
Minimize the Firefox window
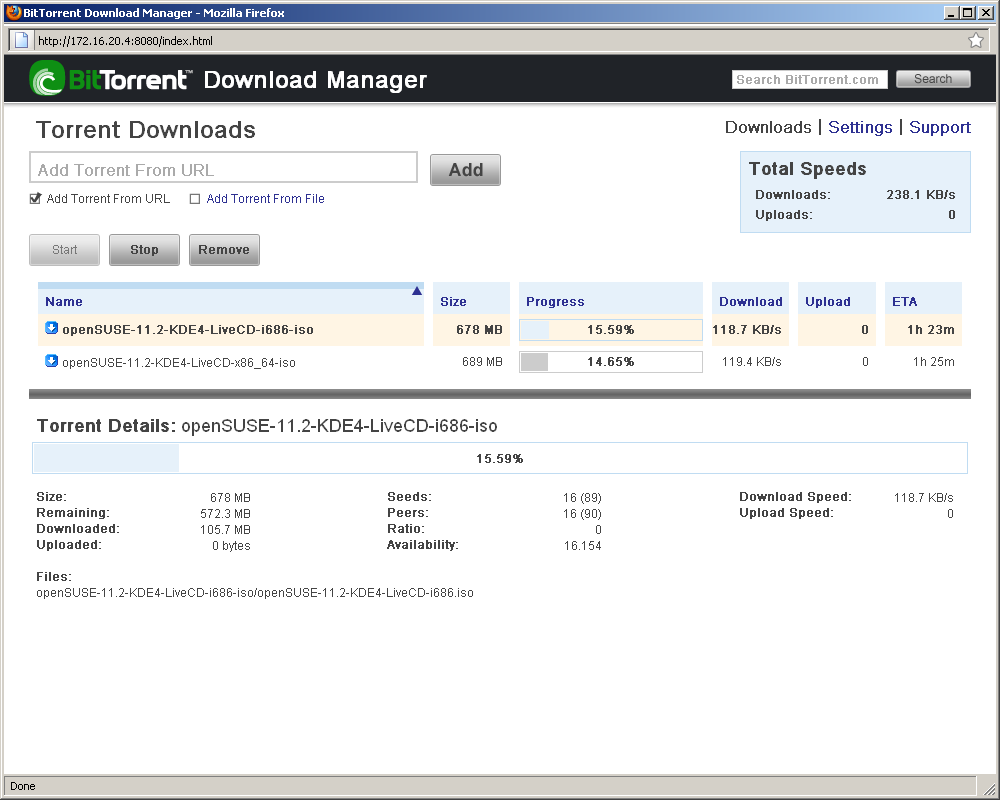click(952, 13)
